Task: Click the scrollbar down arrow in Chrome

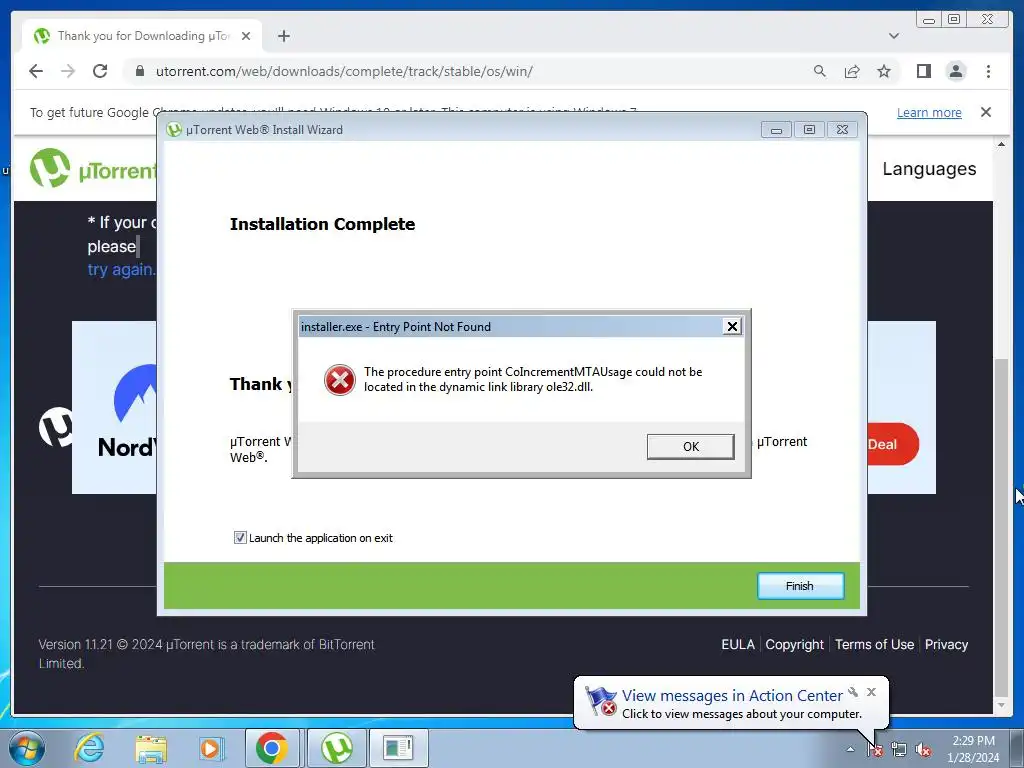Action: [1001, 706]
